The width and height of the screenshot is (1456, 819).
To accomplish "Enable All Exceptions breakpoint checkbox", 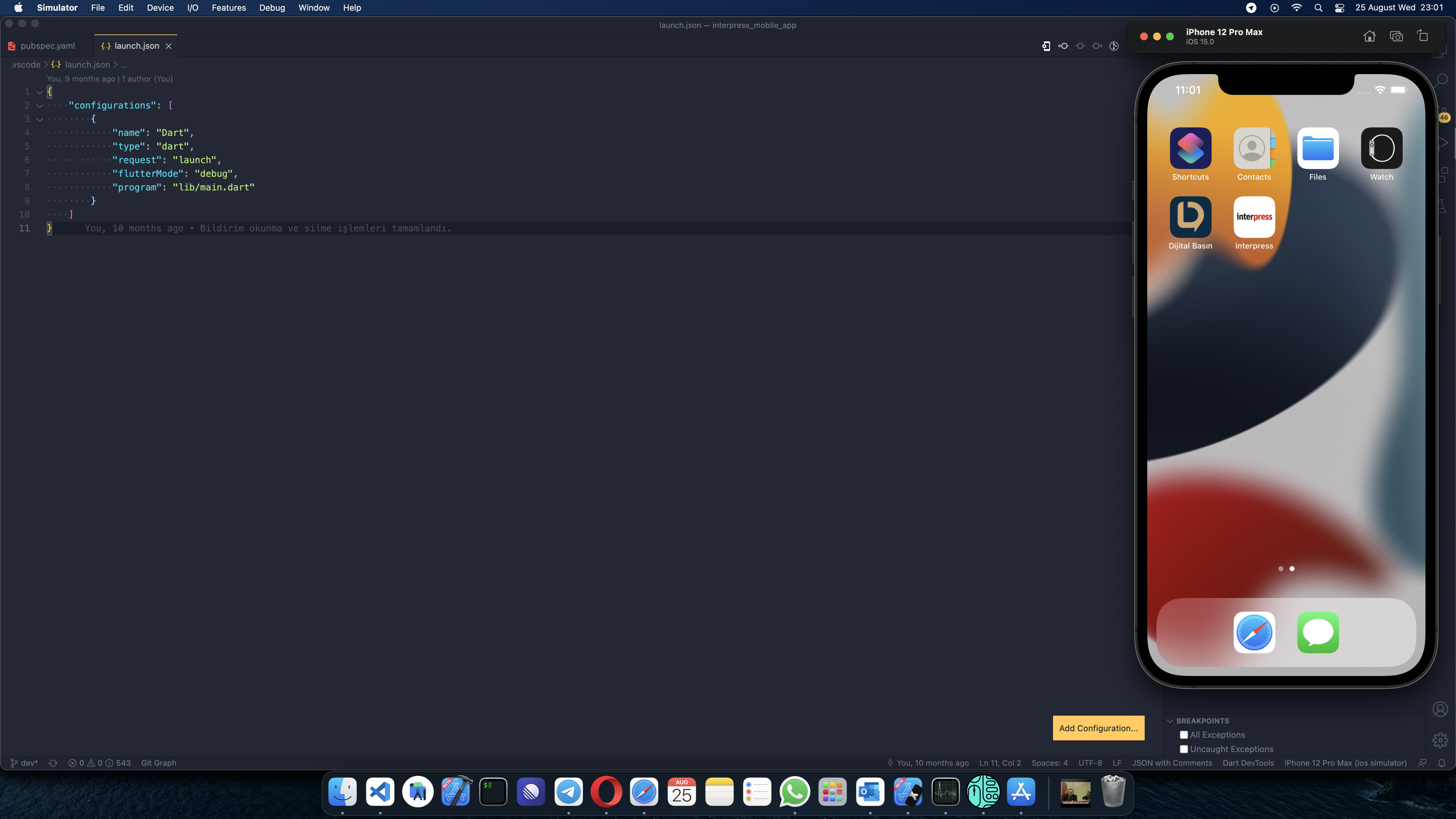I will 1184,735.
